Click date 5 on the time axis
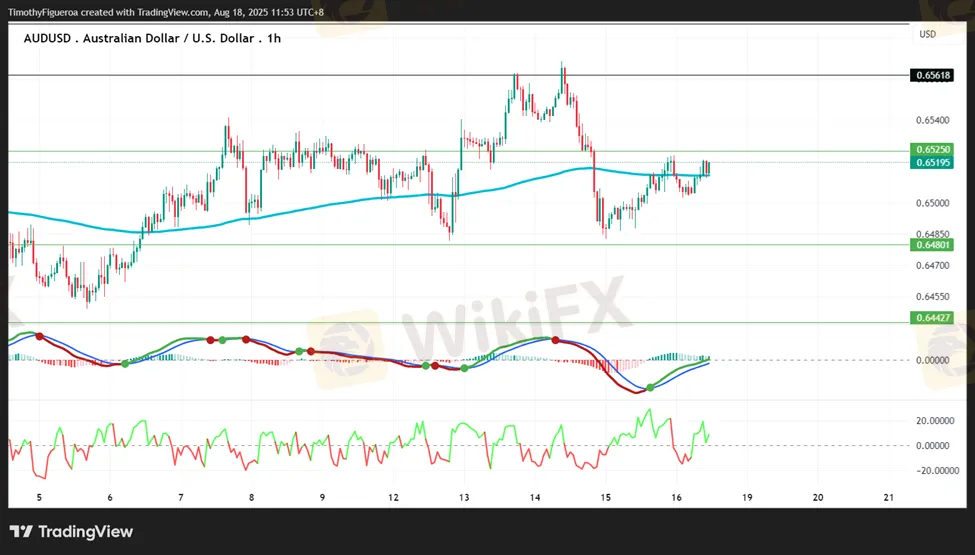The height and width of the screenshot is (555, 975). [39, 497]
